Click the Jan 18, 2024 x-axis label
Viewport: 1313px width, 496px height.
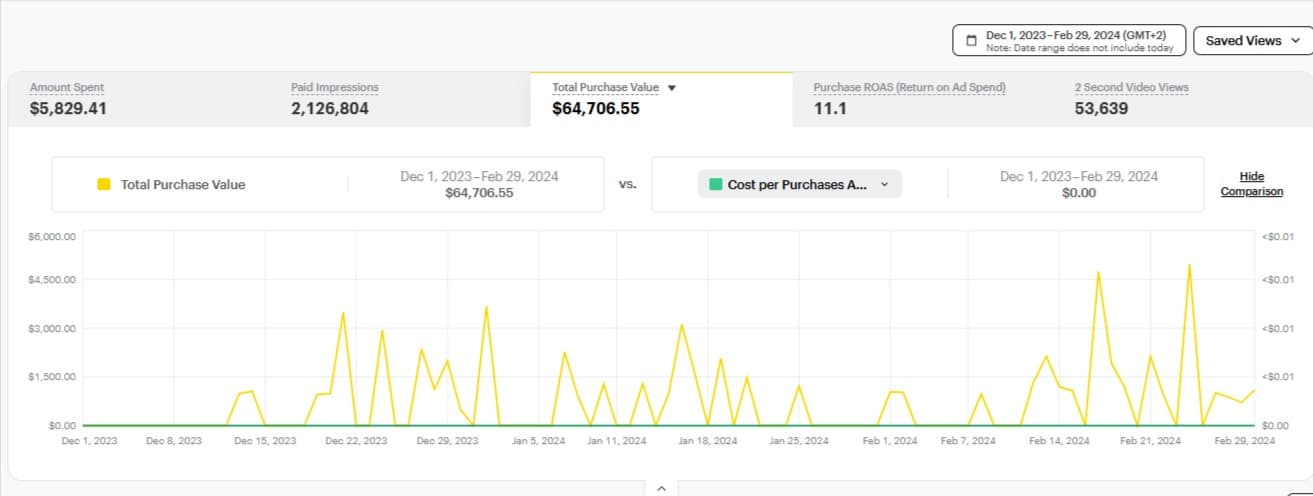(x=707, y=441)
